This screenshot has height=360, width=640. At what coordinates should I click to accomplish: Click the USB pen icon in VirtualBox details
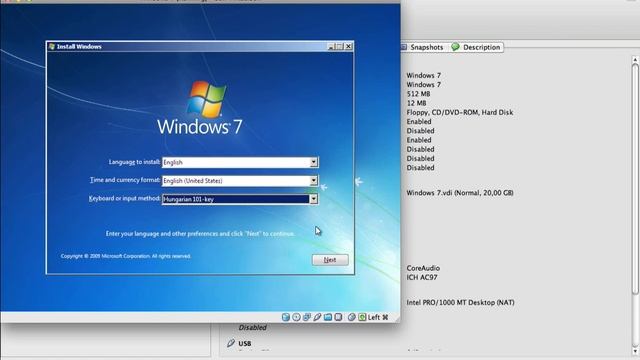point(231,343)
